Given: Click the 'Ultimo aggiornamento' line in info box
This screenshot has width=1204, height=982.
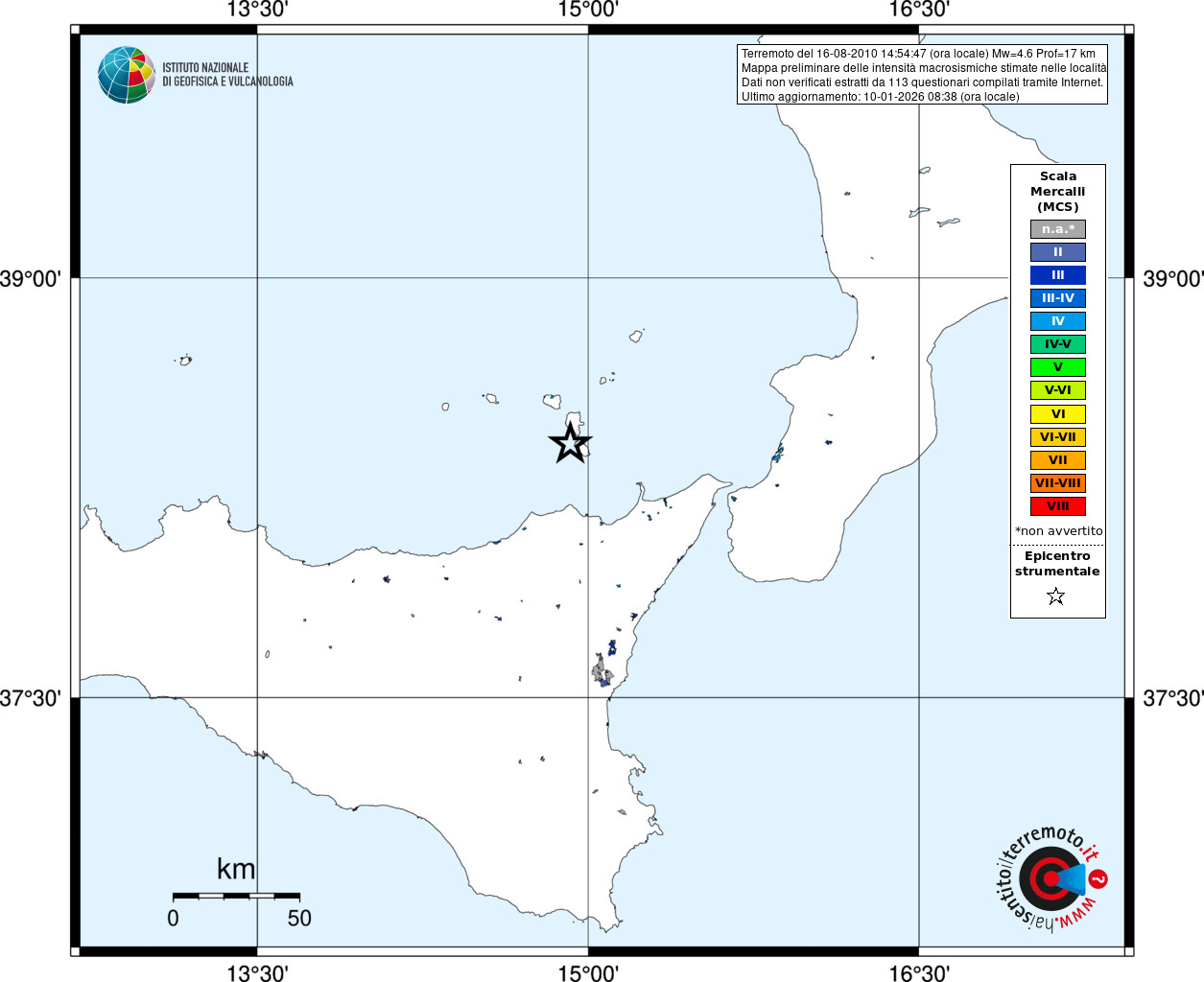Looking at the screenshot, I should point(880,97).
